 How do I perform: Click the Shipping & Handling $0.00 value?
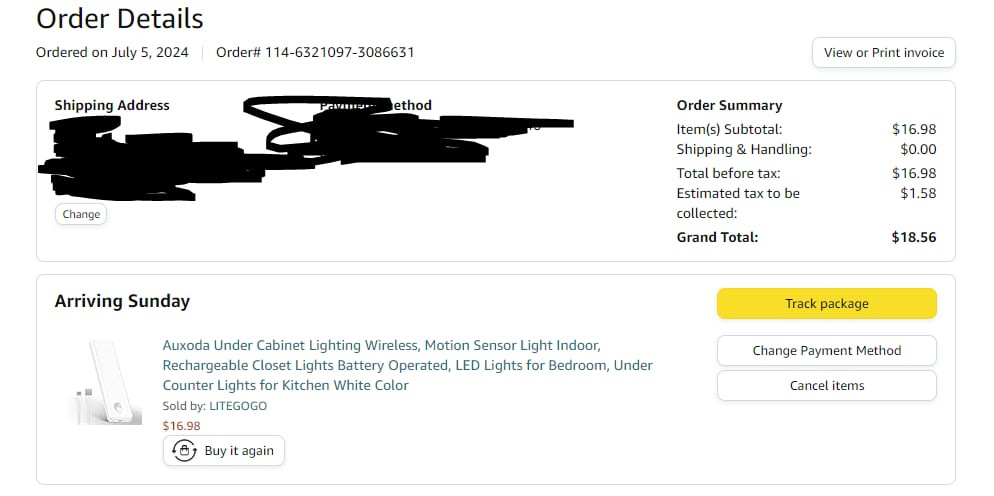coord(919,150)
